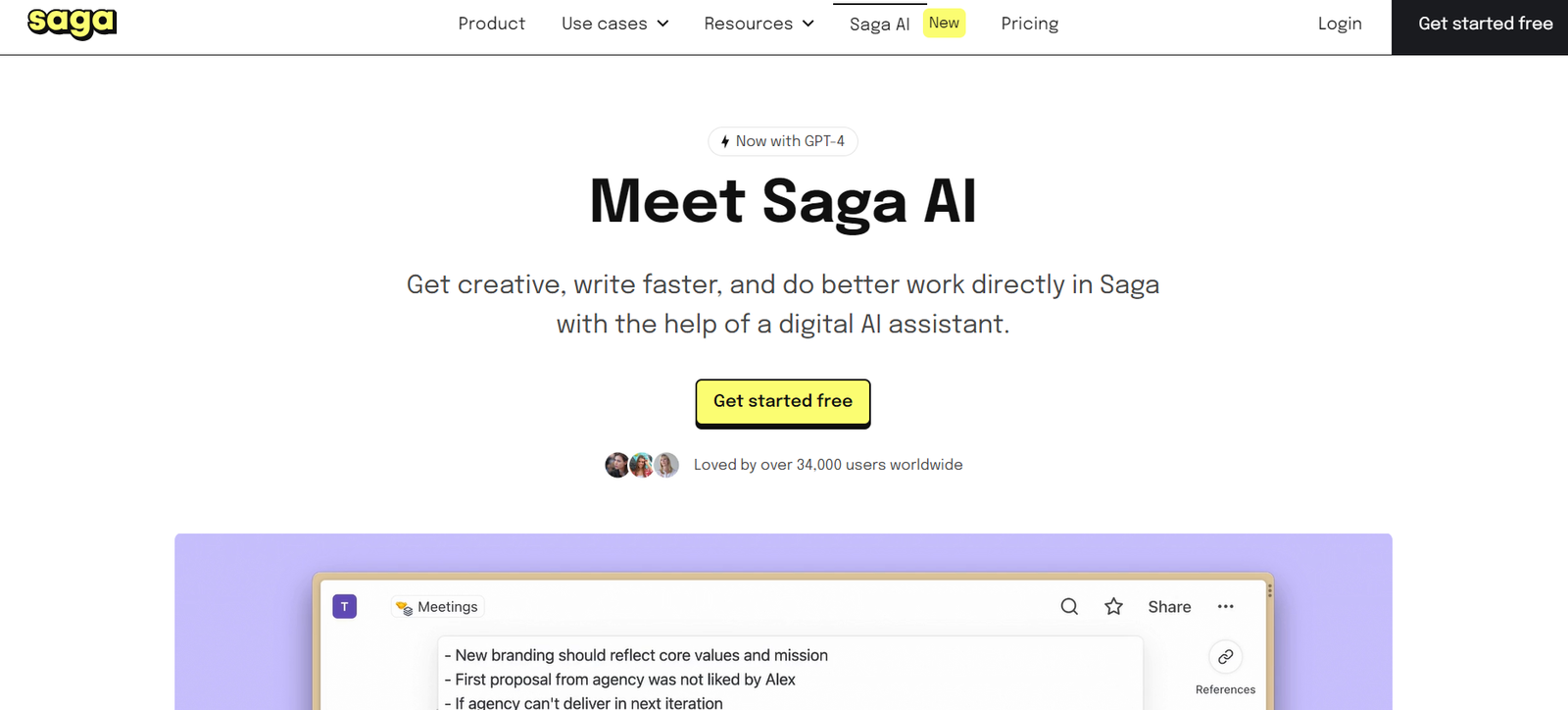Click the search magnifier icon
The width and height of the screenshot is (1568, 710).
click(1069, 607)
